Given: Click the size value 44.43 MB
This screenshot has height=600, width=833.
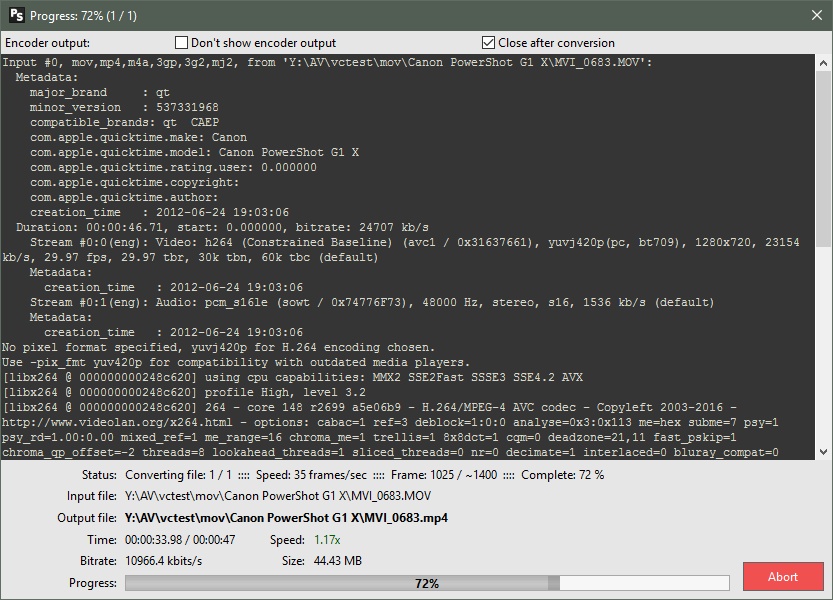Looking at the screenshot, I should 338,561.
